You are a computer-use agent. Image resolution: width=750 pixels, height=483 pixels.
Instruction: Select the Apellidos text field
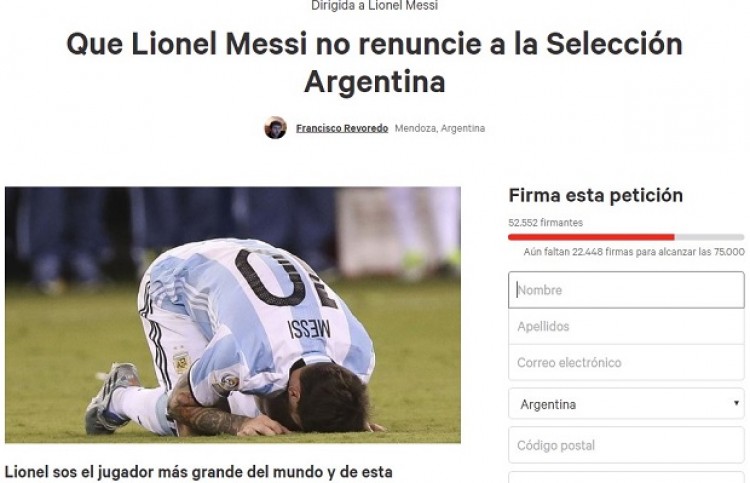click(626, 326)
